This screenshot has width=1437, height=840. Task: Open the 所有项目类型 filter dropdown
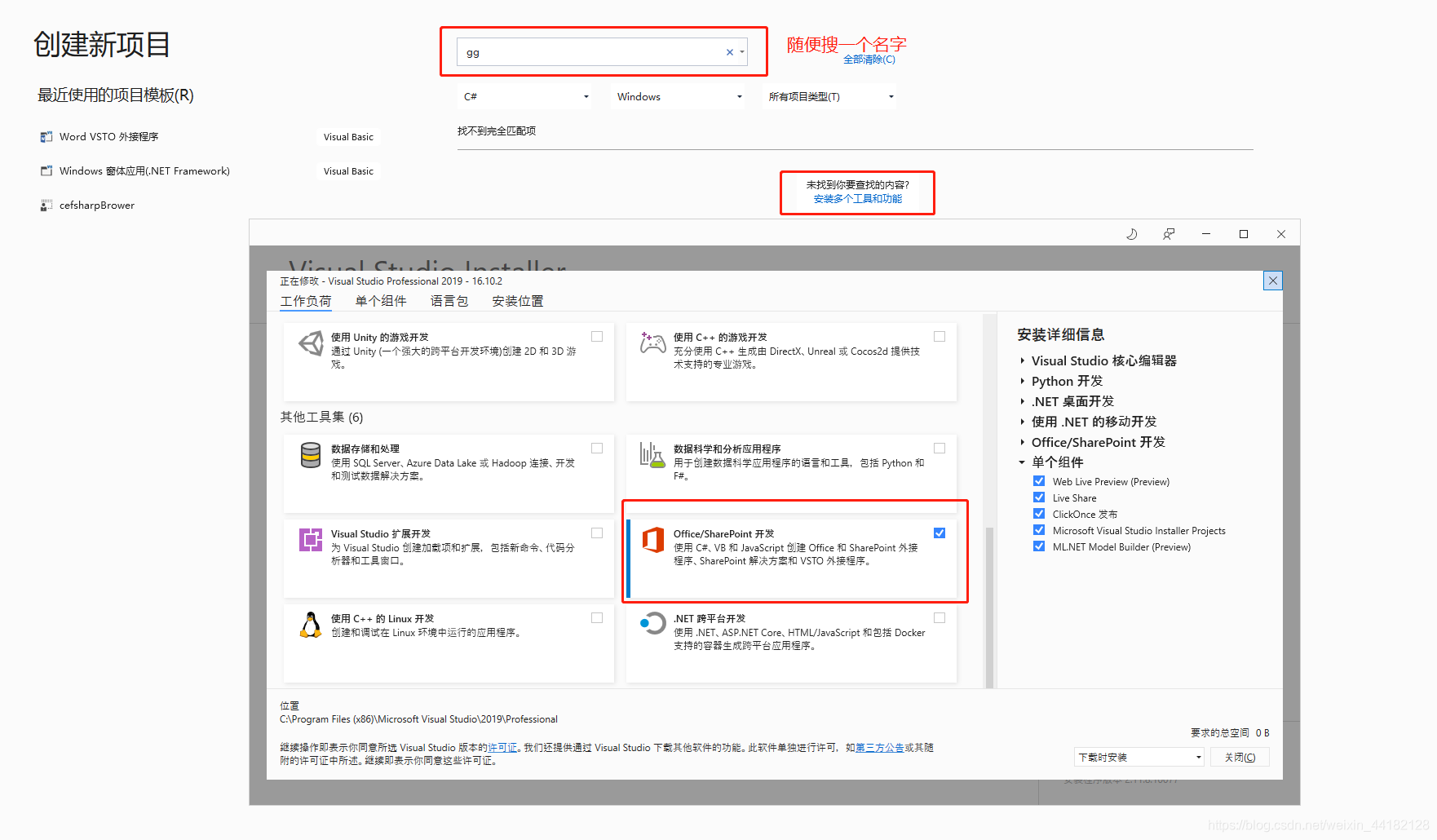click(x=831, y=96)
